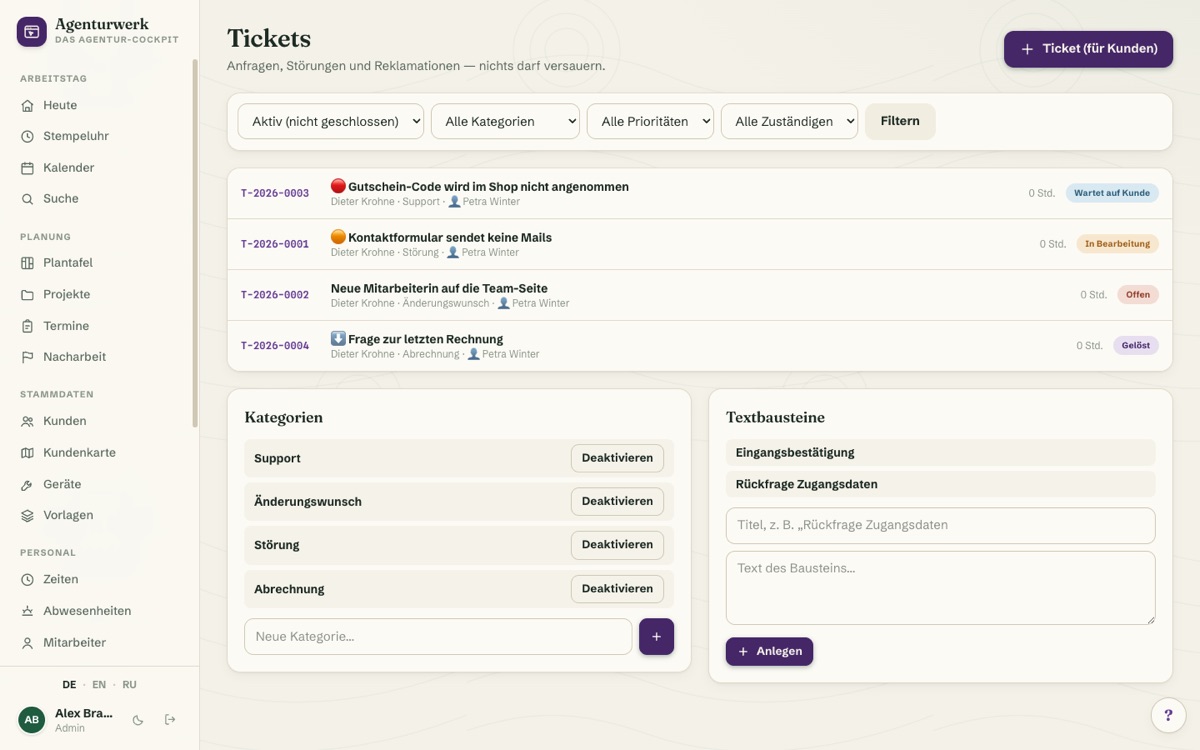The image size is (1200, 750).
Task: Click 'Neue Mitarbeiterin auf die Team-Seite'
Action: (x=439, y=289)
